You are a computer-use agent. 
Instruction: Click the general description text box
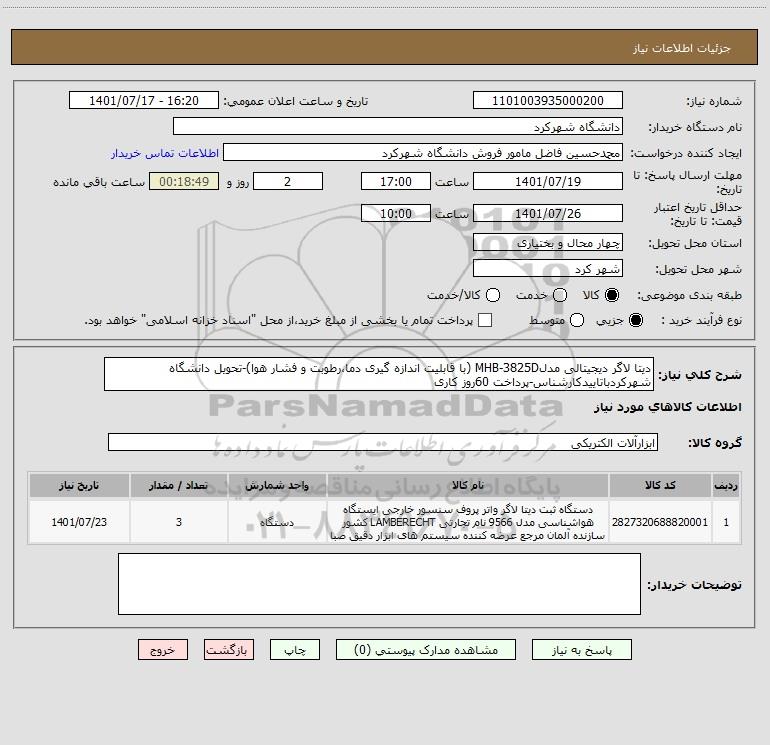379,374
